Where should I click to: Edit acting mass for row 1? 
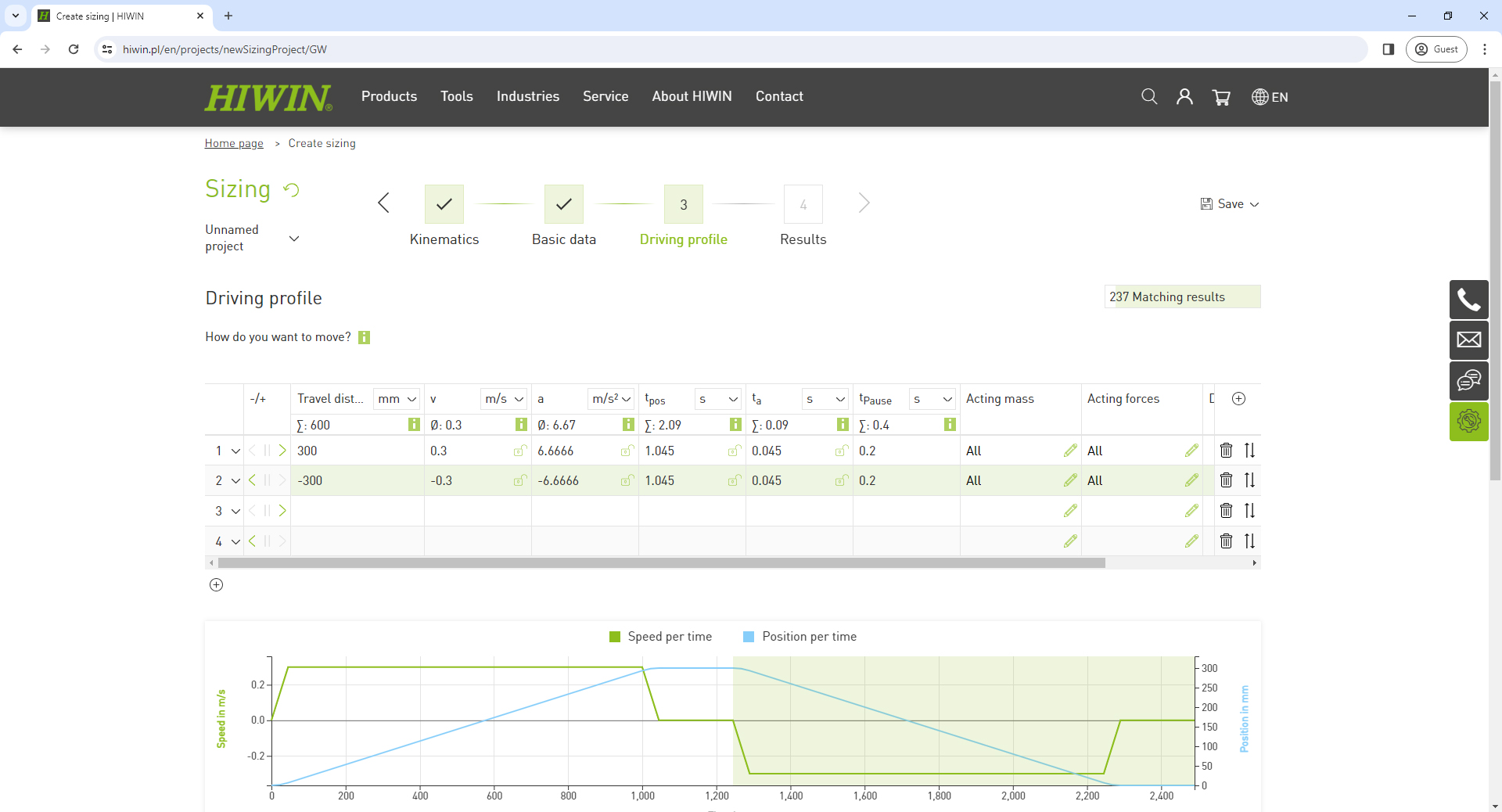[x=1070, y=451]
